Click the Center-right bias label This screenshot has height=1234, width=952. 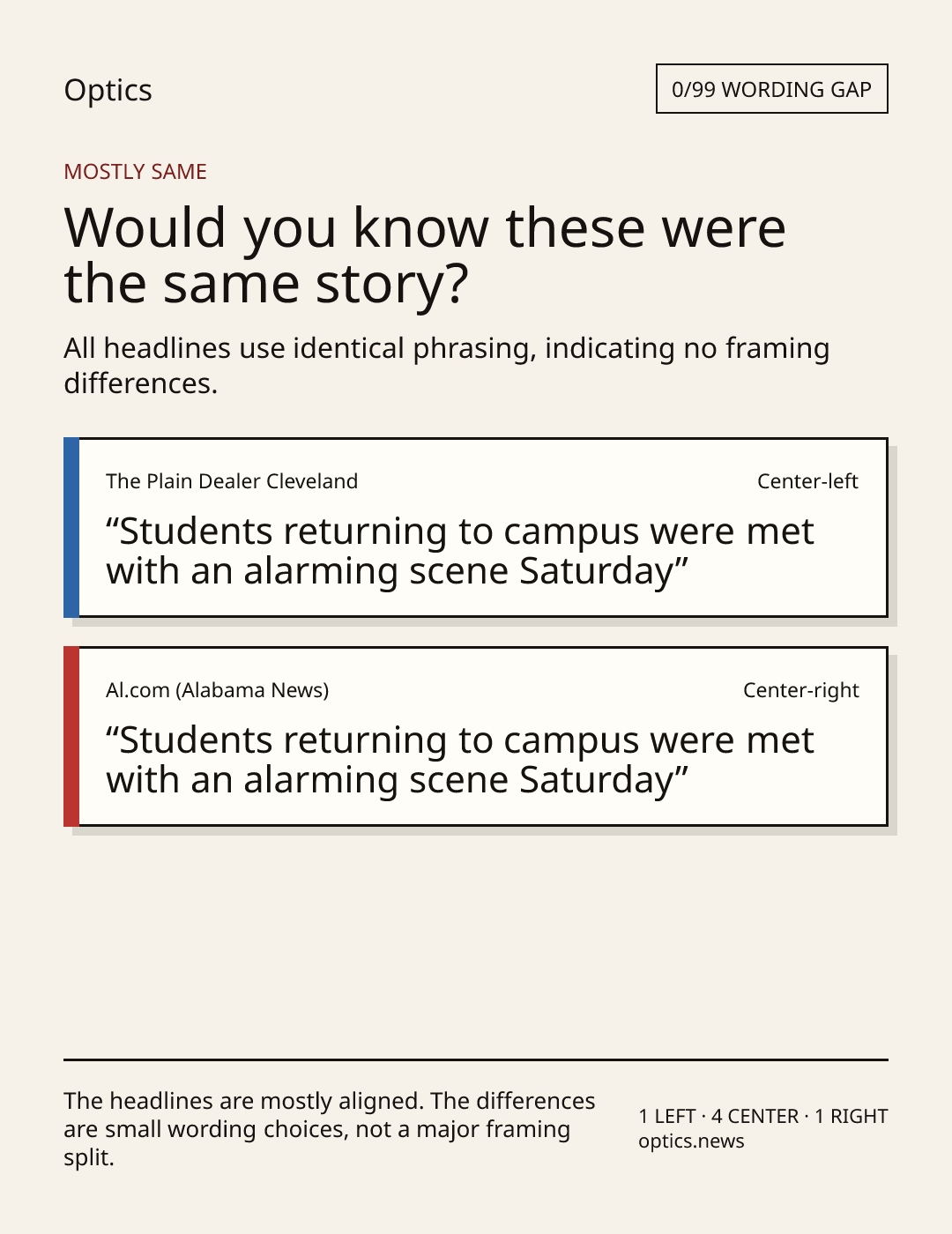pos(800,690)
